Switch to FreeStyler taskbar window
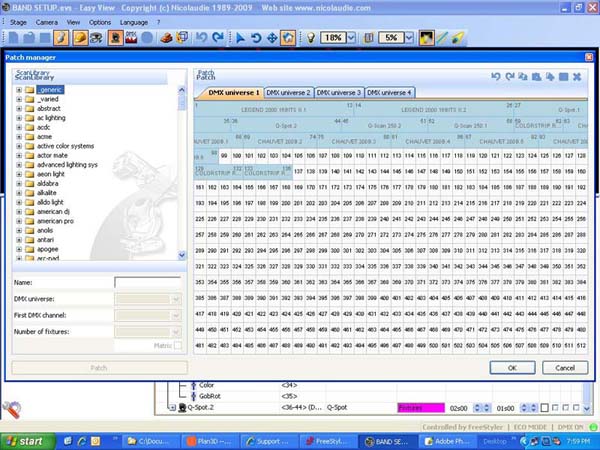The image size is (600, 450). click(326, 441)
